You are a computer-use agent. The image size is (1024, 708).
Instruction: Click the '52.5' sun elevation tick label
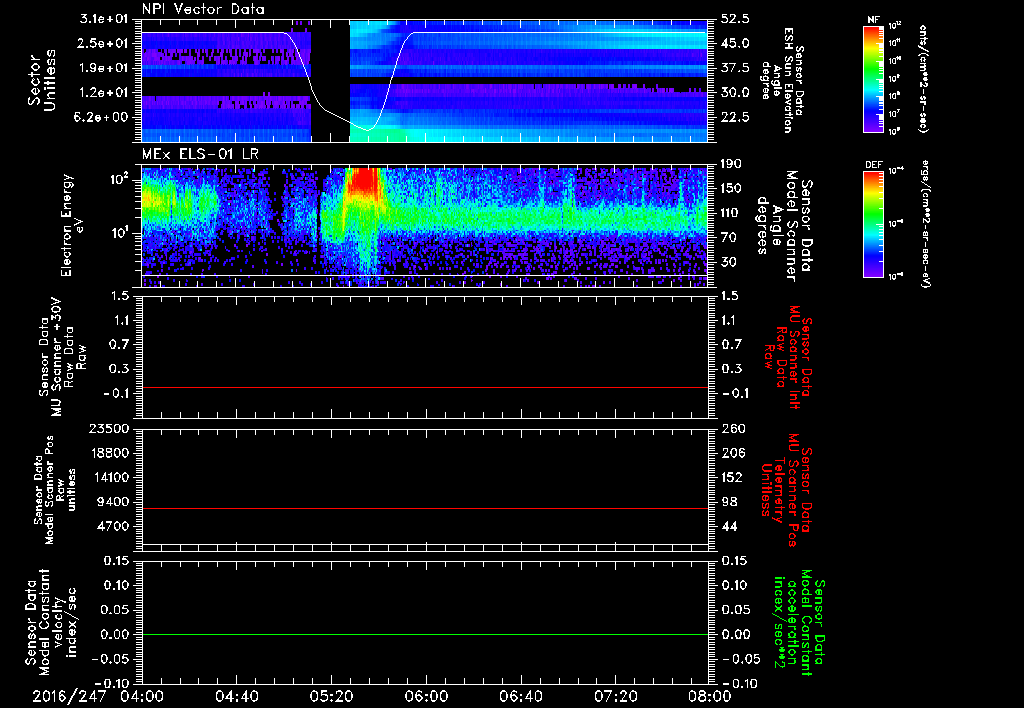click(735, 19)
